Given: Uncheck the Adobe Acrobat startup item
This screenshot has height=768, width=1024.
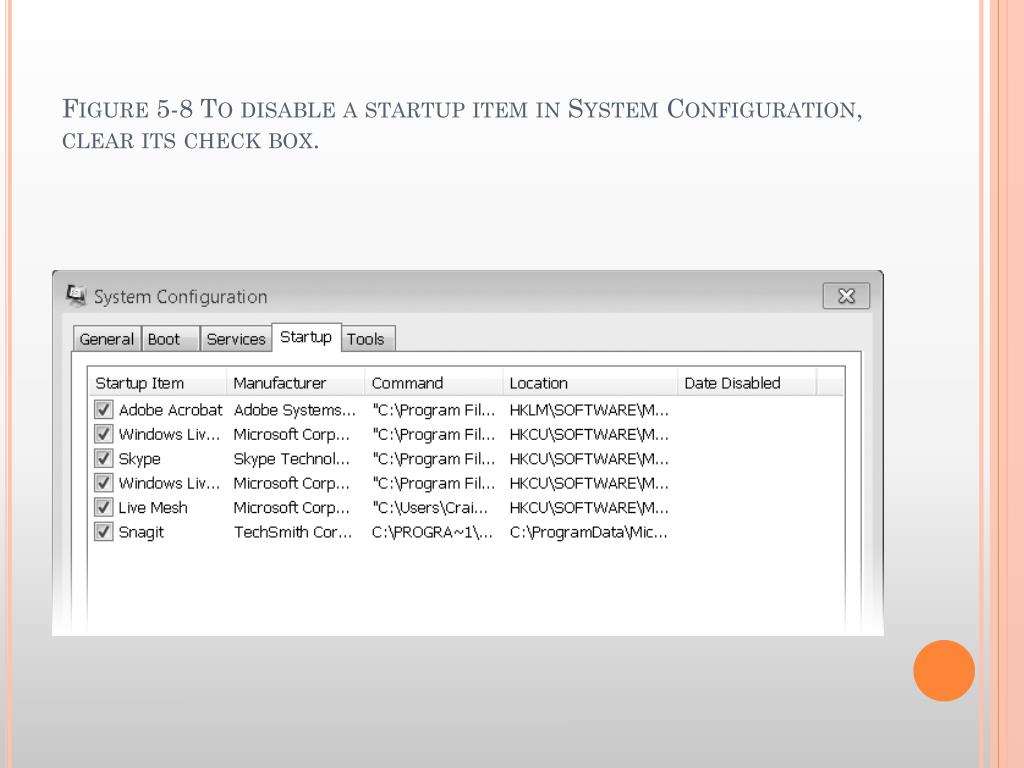Looking at the screenshot, I should 103,409.
